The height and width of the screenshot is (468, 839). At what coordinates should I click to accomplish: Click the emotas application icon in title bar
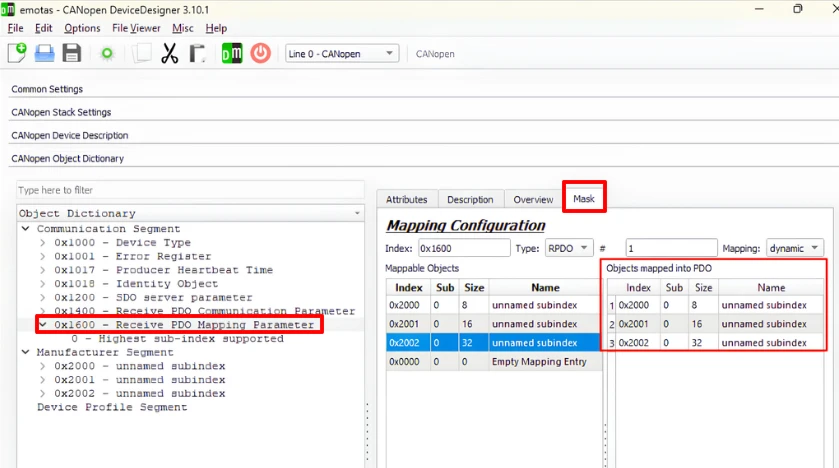(7, 9)
